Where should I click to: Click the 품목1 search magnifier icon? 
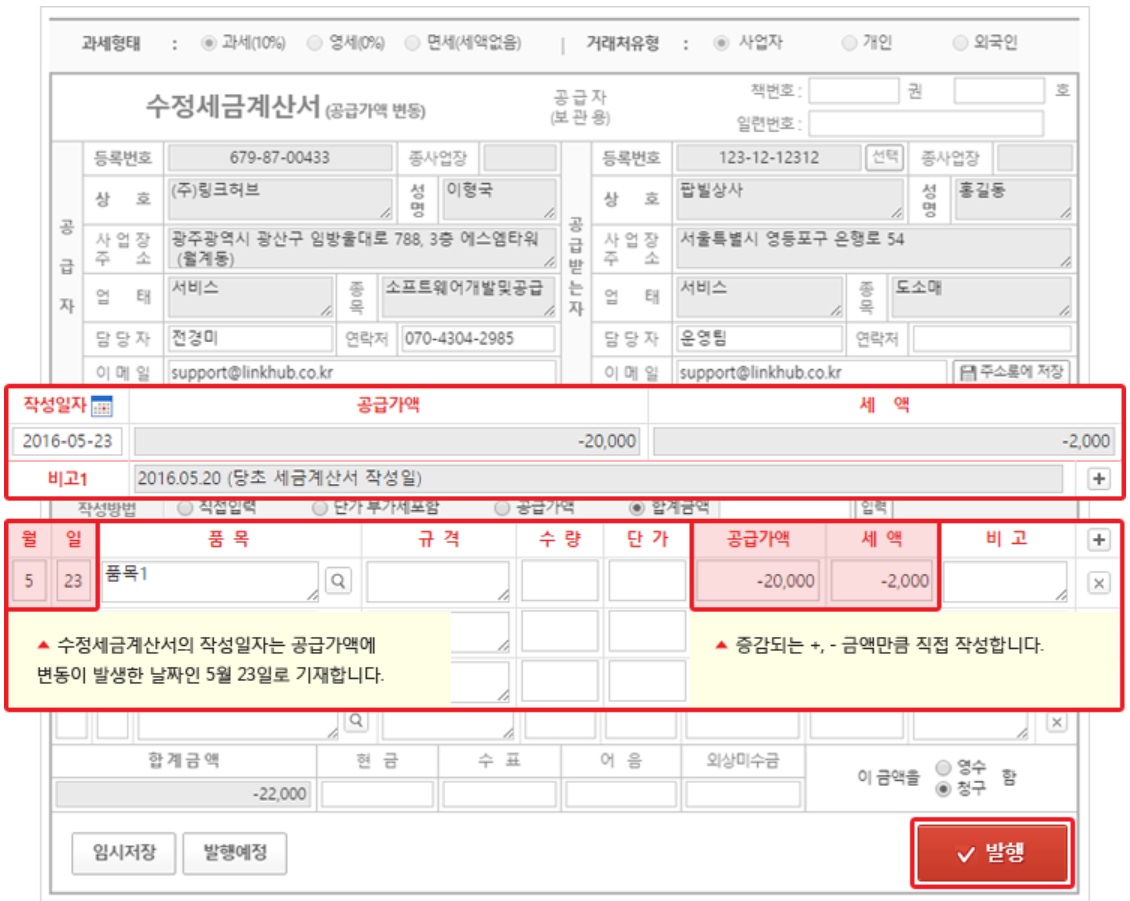click(338, 580)
